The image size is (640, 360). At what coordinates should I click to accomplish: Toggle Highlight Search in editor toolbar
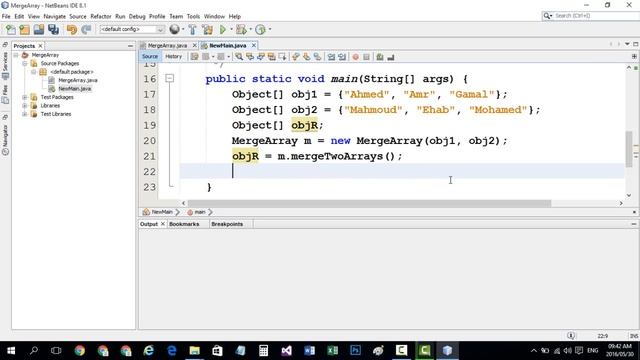(271, 57)
